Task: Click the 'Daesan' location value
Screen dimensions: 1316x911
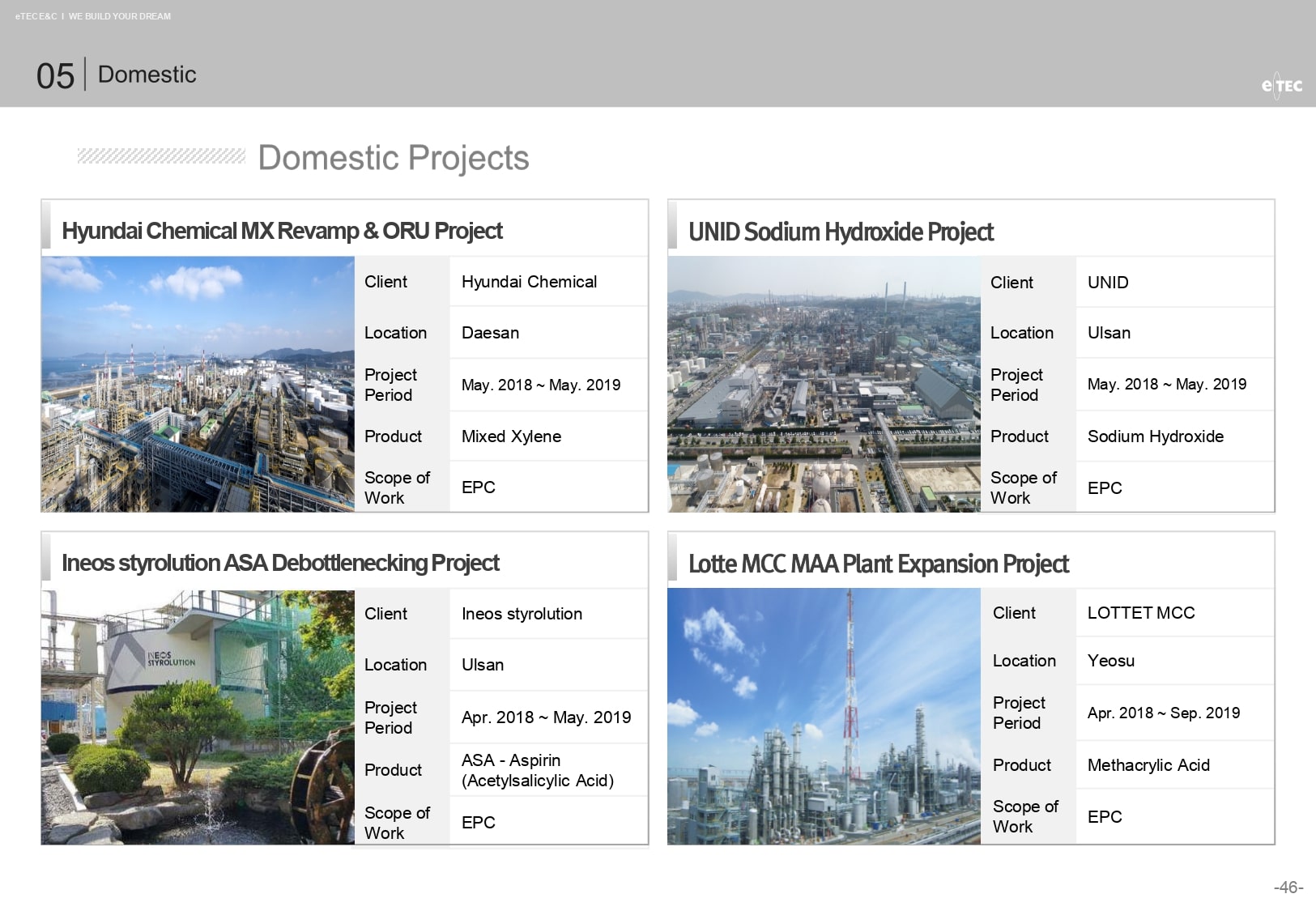Action: pyautogui.click(x=490, y=333)
